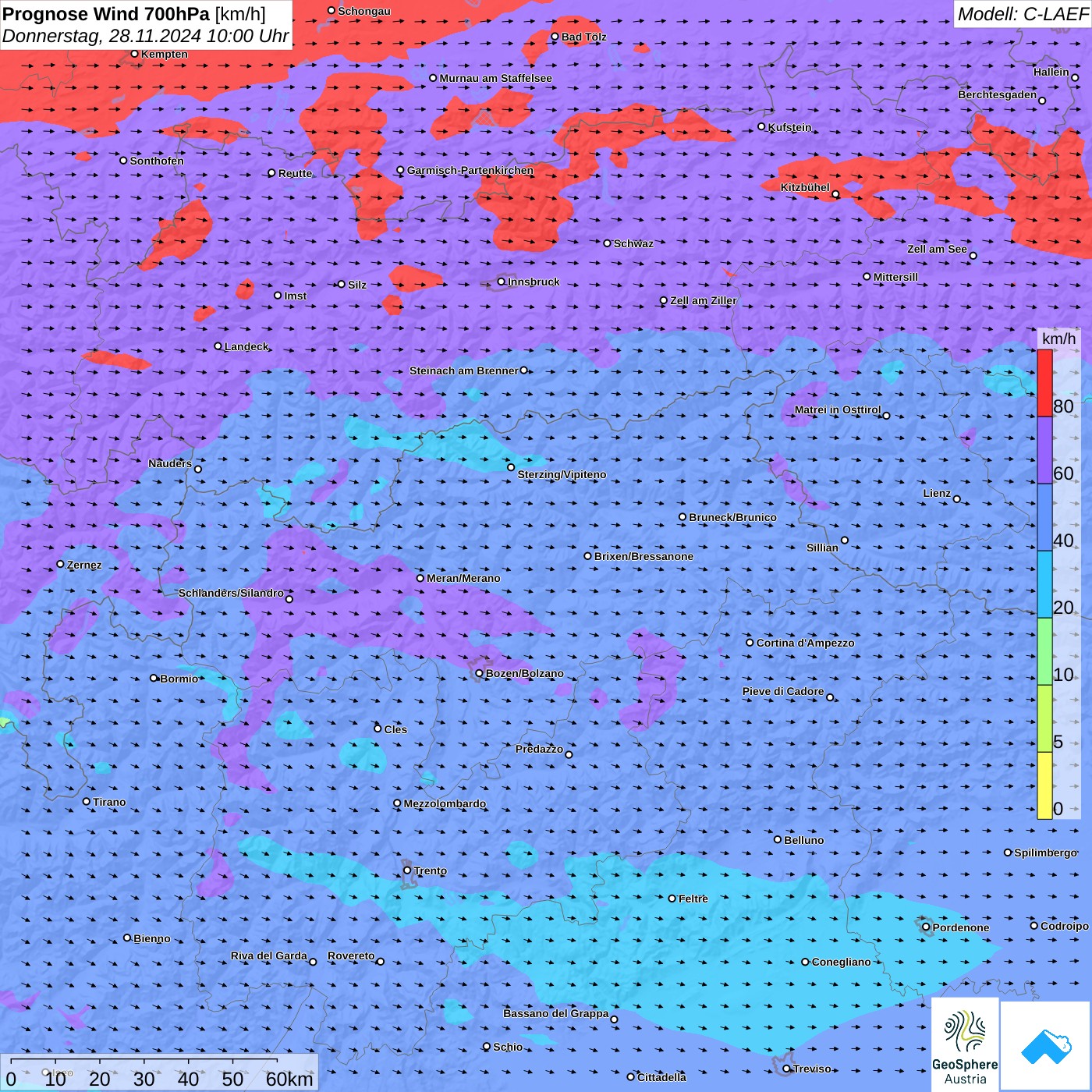Click the purple 60–80 km/h legend swatch

click(1044, 451)
